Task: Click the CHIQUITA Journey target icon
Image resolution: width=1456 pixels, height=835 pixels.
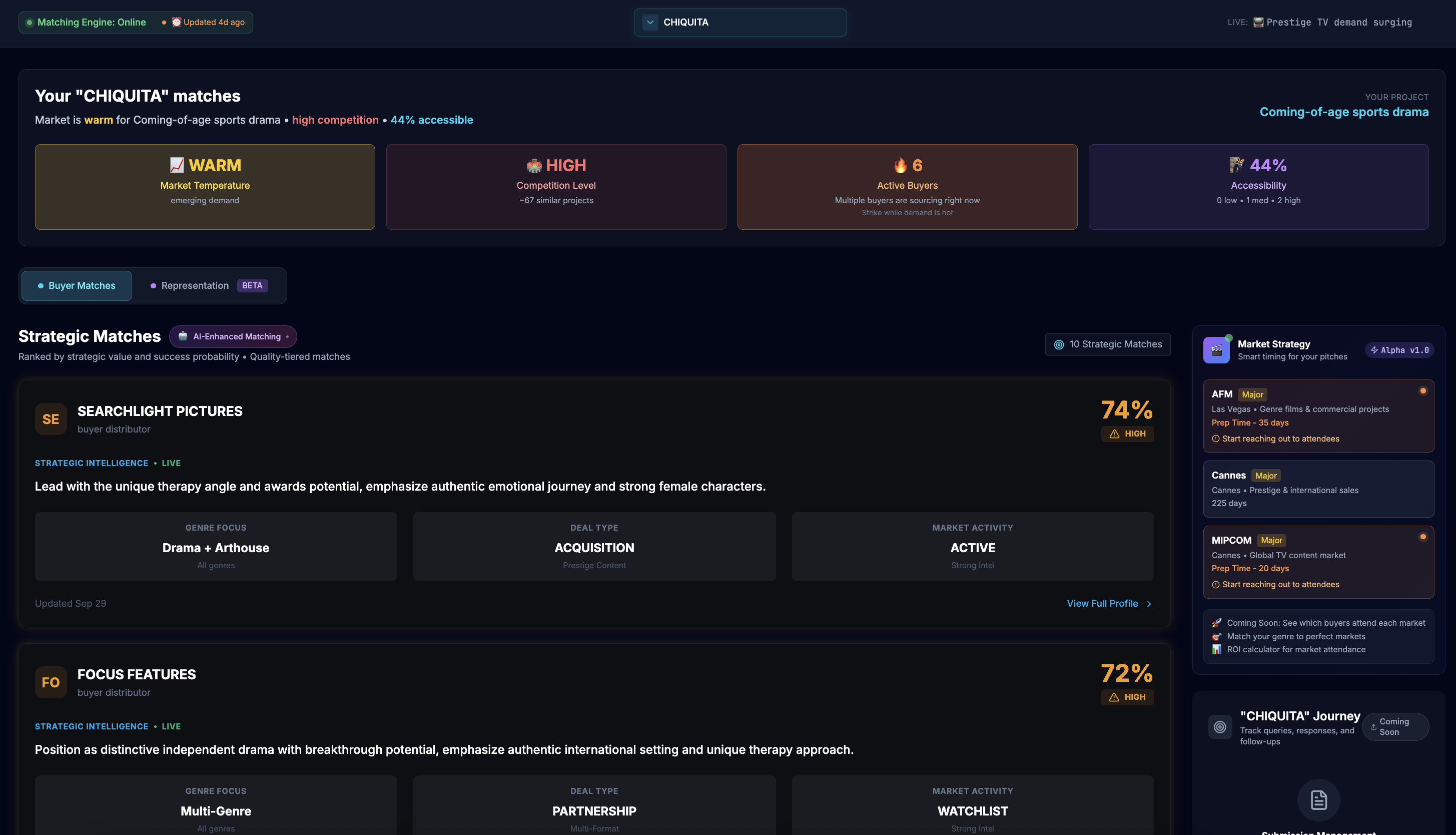Action: coord(1220,727)
